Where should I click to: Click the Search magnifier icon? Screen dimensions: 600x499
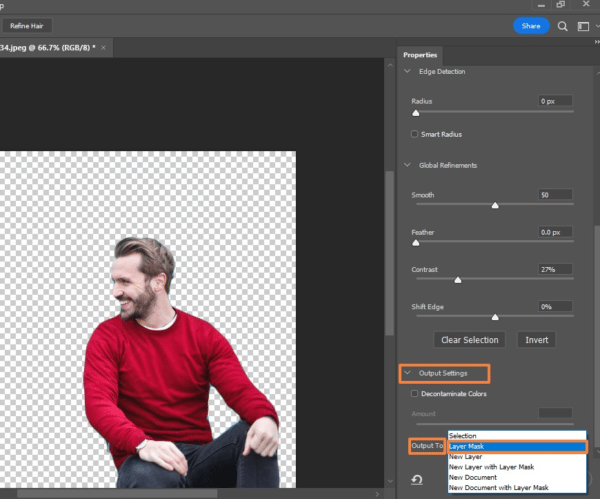tap(563, 26)
